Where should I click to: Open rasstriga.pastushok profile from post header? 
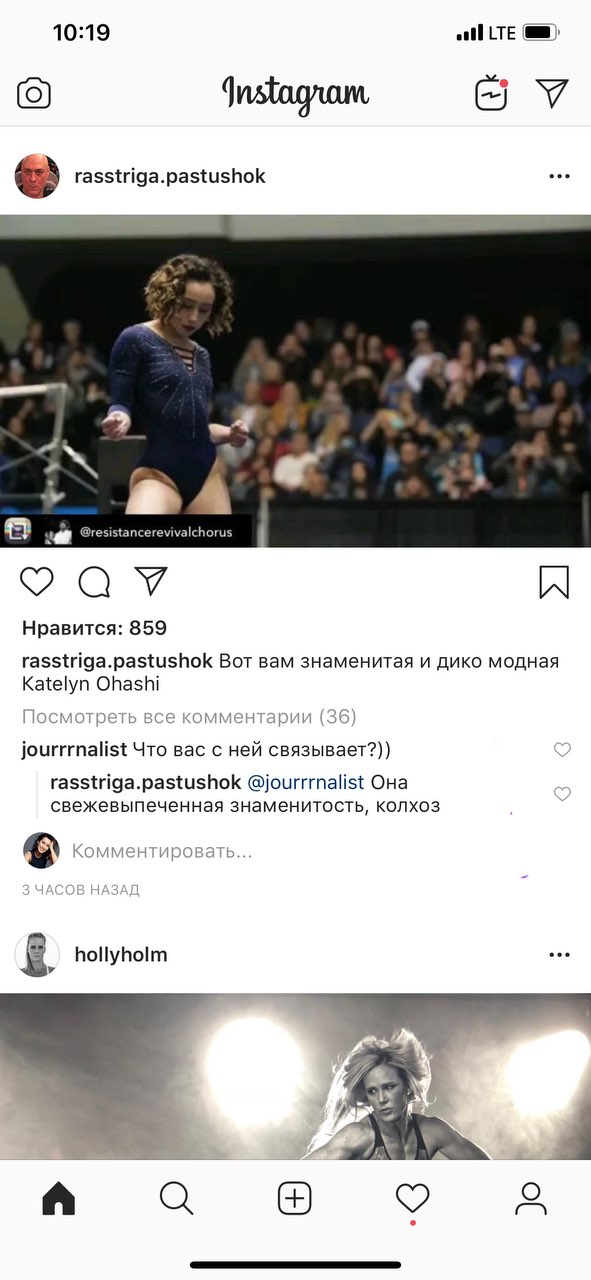tap(170, 176)
